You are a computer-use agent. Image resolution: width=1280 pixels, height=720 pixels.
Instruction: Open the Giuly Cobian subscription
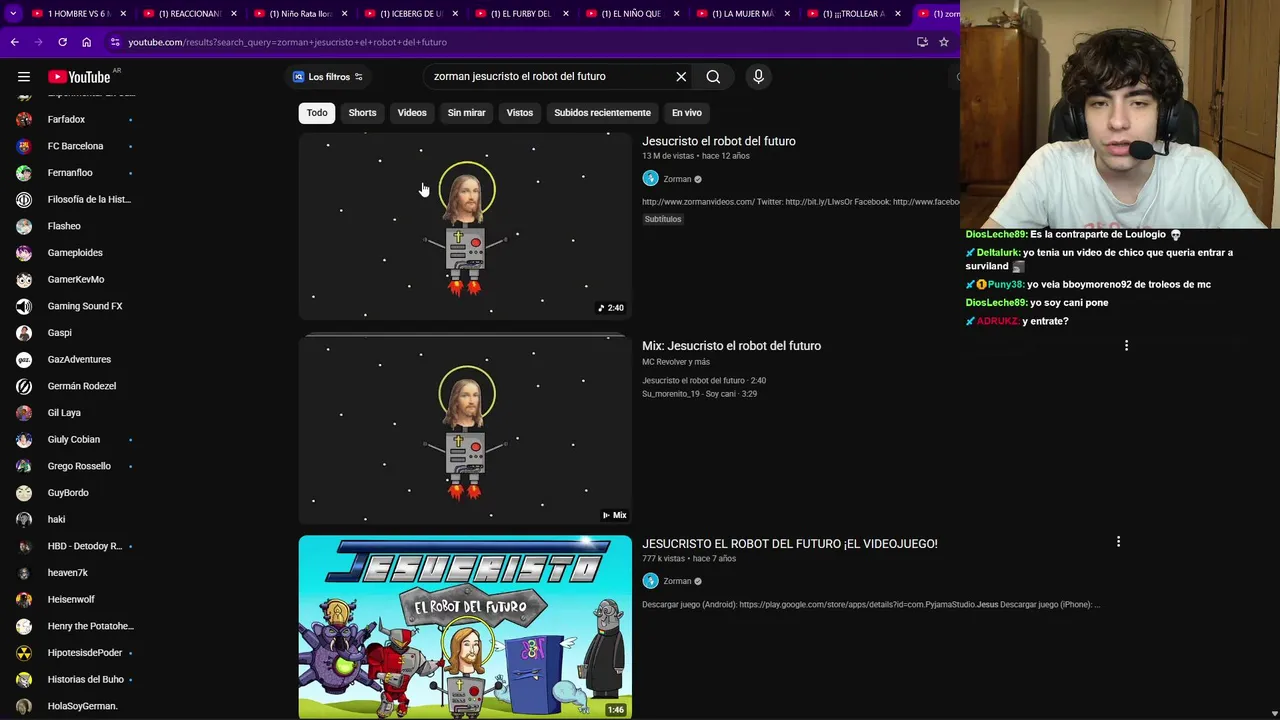[75, 439]
